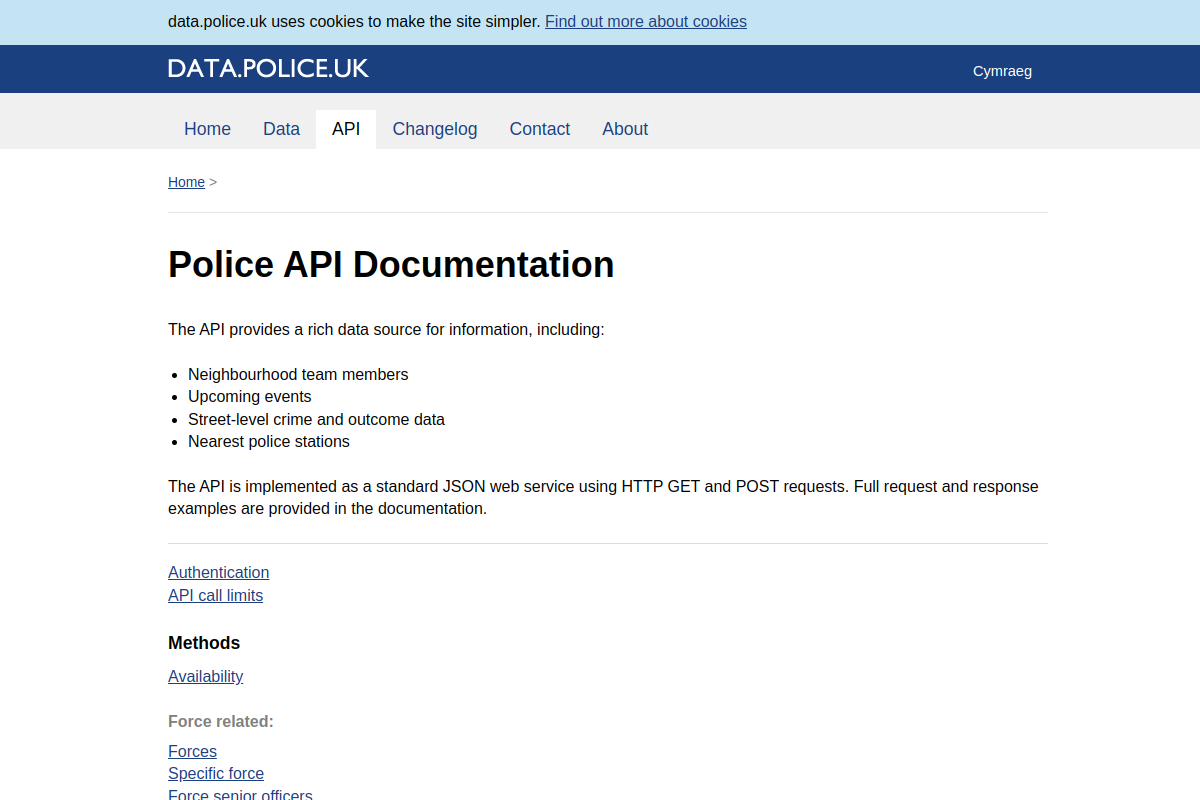This screenshot has height=800, width=1200.
Task: Click the 'Police API Documentation' heading
Action: coord(391,264)
